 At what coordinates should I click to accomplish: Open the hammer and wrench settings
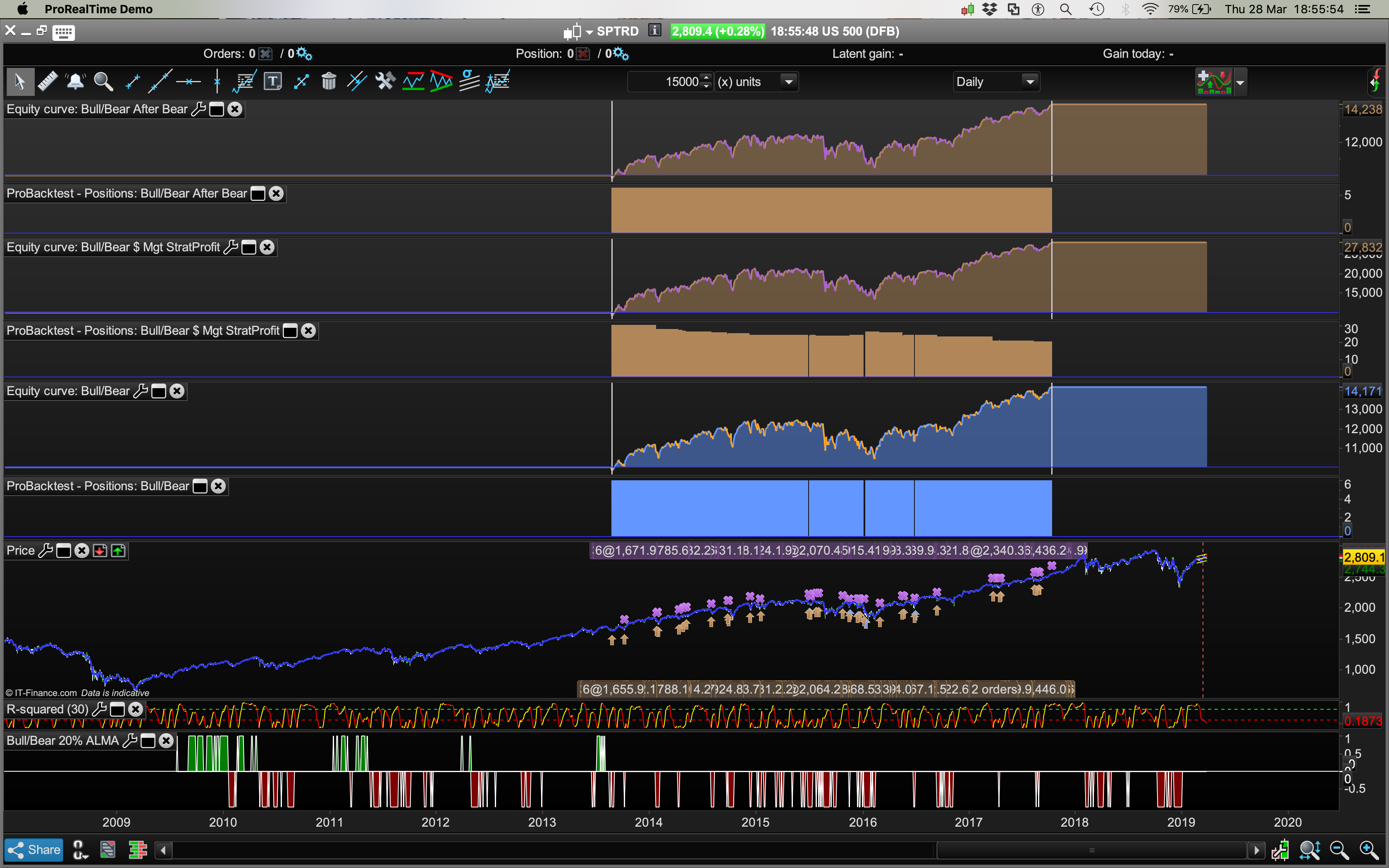(385, 81)
